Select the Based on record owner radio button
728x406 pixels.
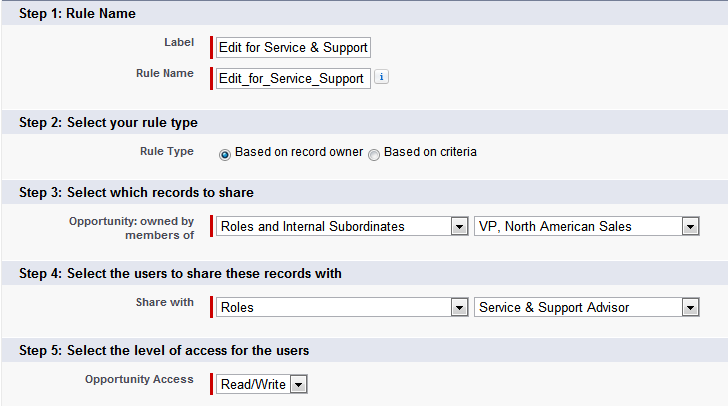pos(225,154)
